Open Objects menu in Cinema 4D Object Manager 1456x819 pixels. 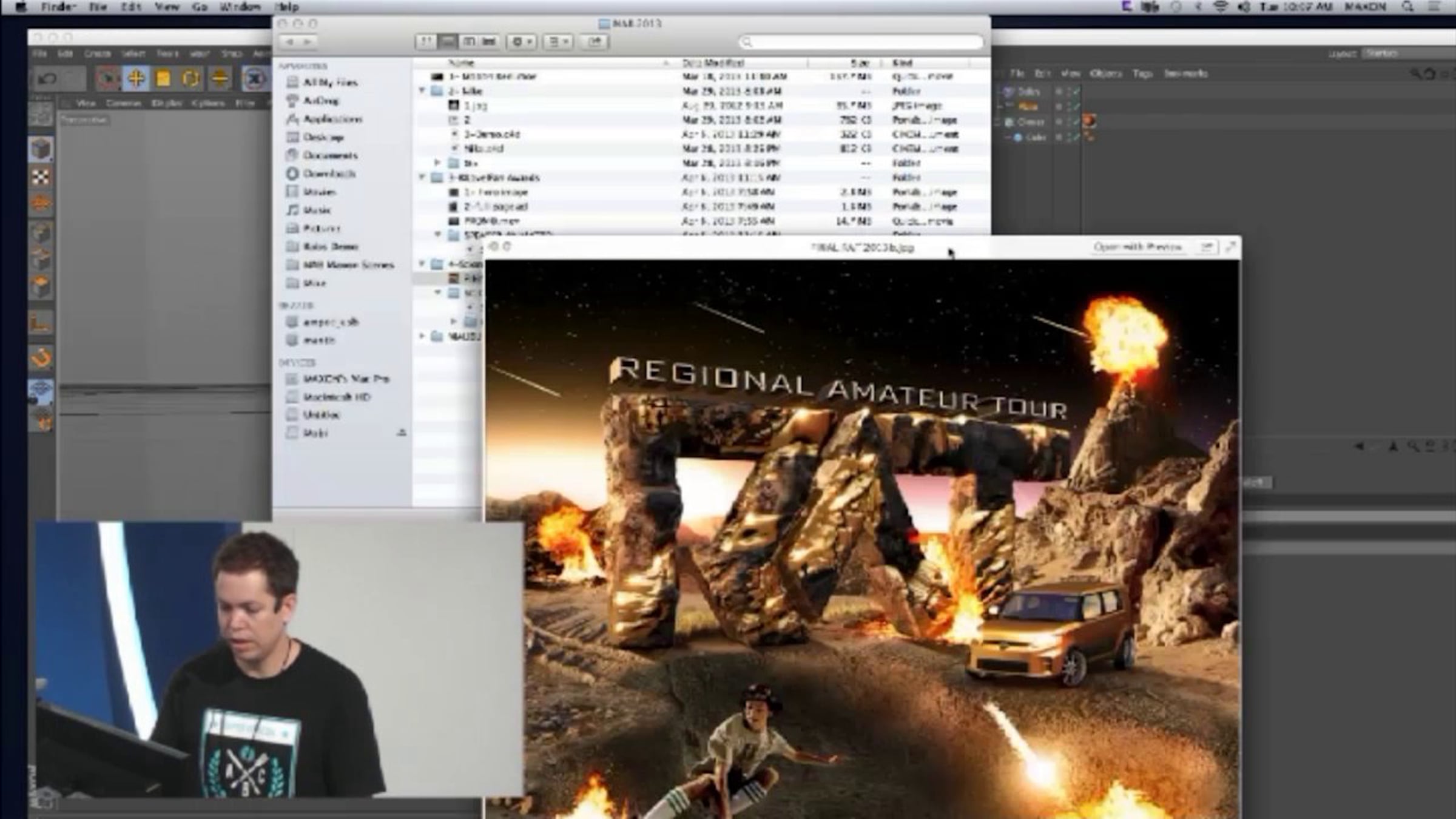(1105, 73)
